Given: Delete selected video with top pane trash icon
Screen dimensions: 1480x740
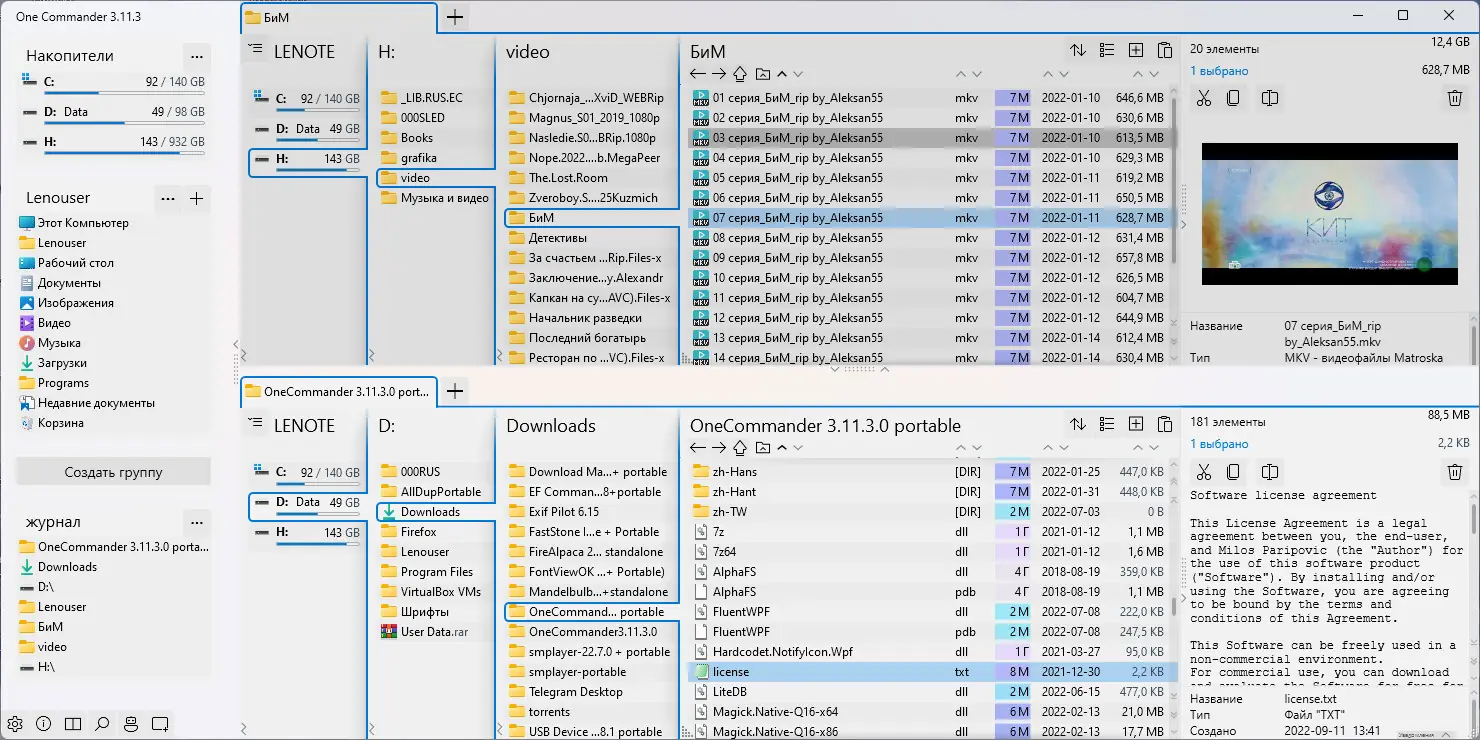Looking at the screenshot, I should click(1455, 98).
